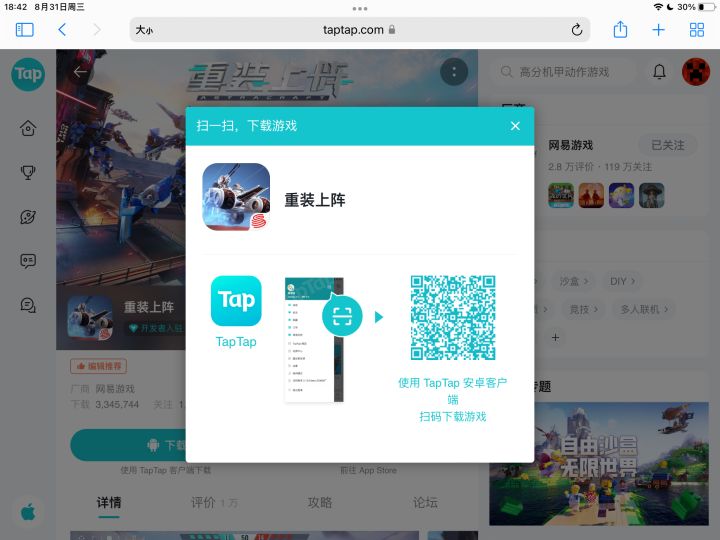
Task: Open second NetEase game thumbnail
Action: (x=591, y=195)
